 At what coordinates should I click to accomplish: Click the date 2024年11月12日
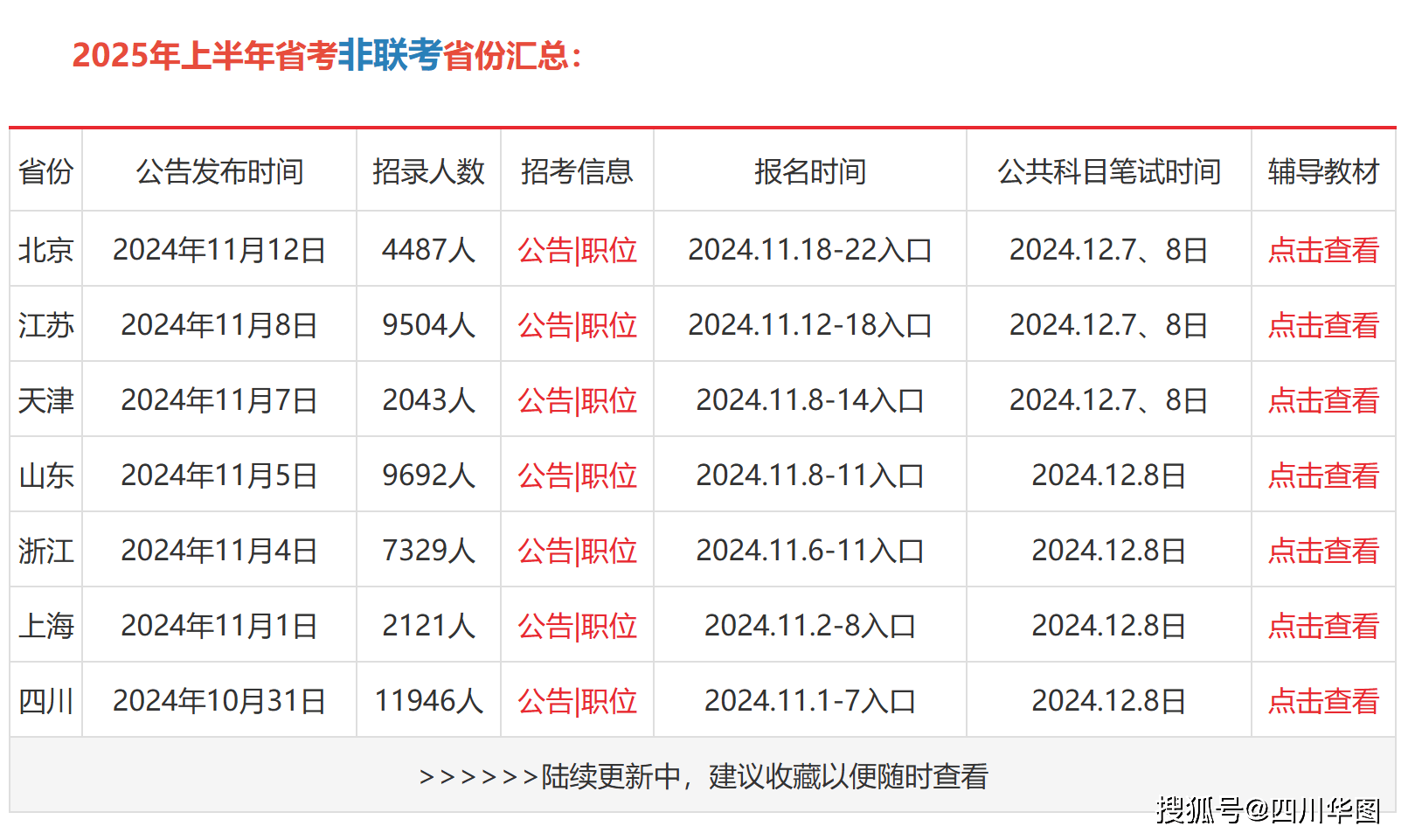click(x=219, y=250)
